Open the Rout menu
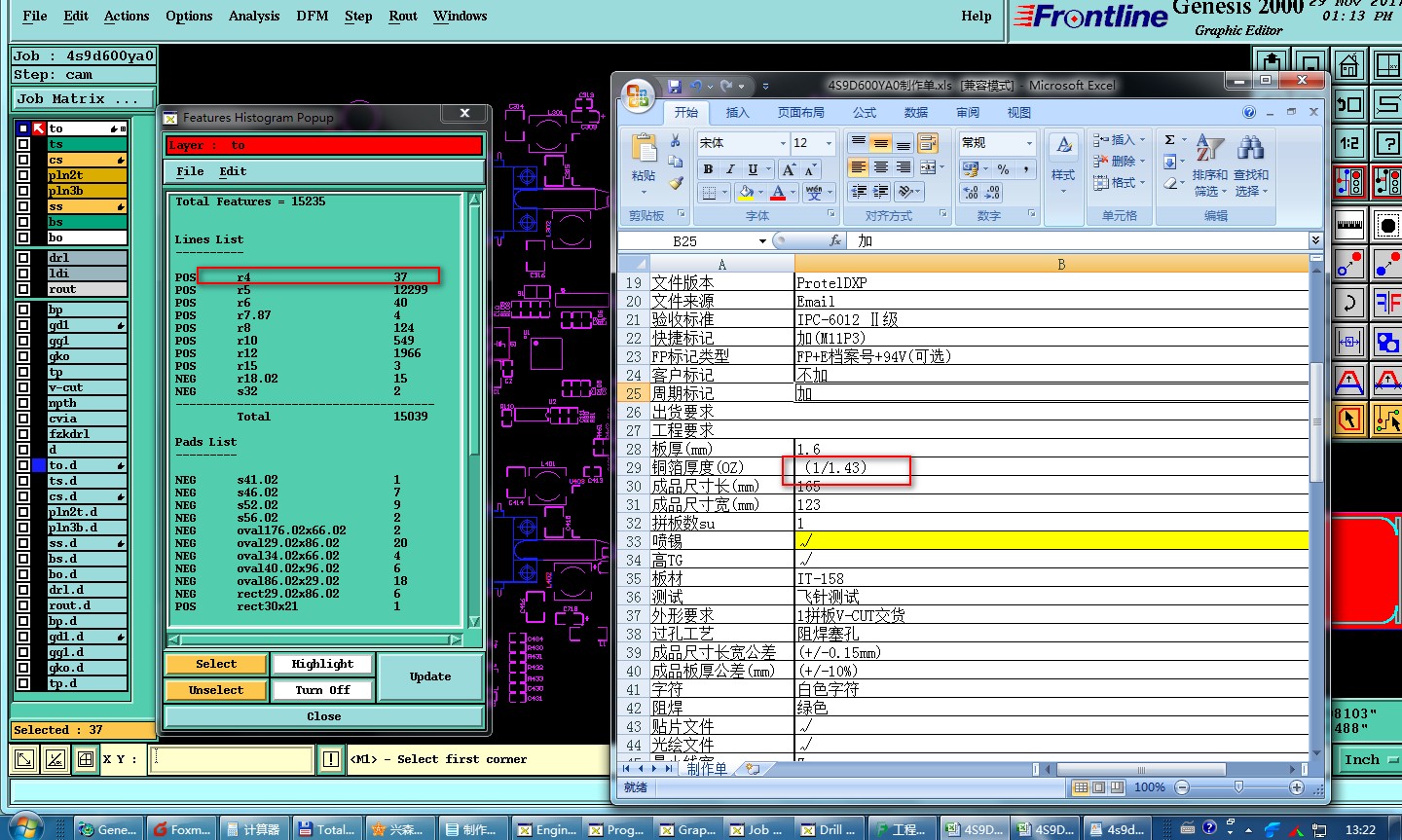 [403, 16]
